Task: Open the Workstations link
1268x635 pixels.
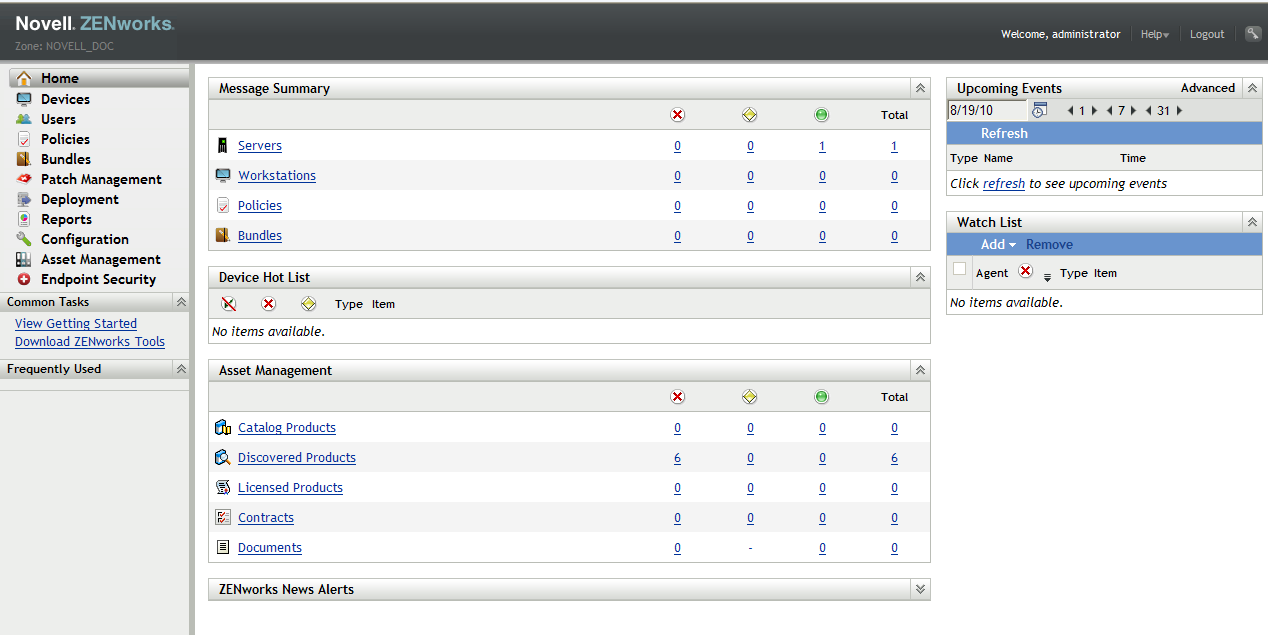Action: (x=277, y=175)
